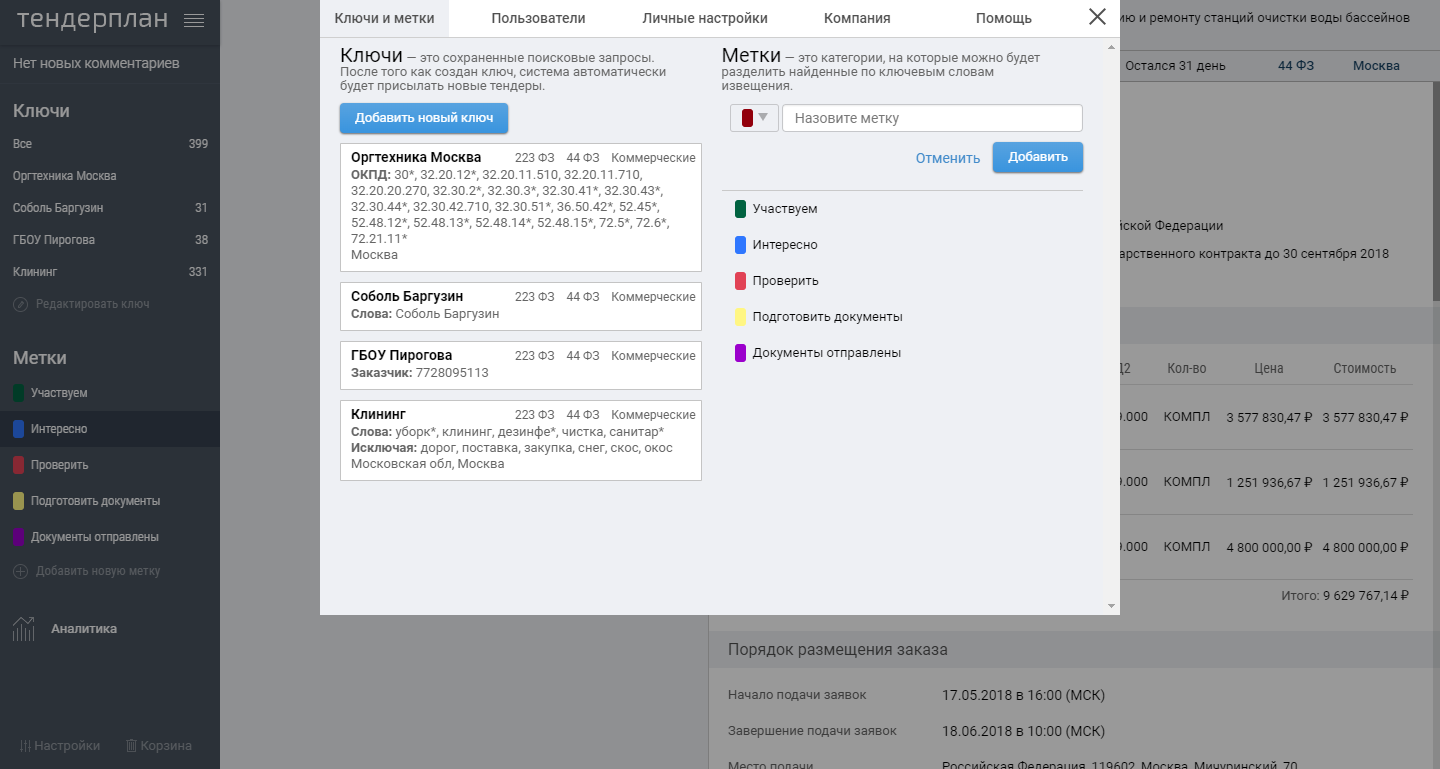Filter by Подготовить документы label in sidebar
The height and width of the screenshot is (769, 1440).
click(x=110, y=501)
